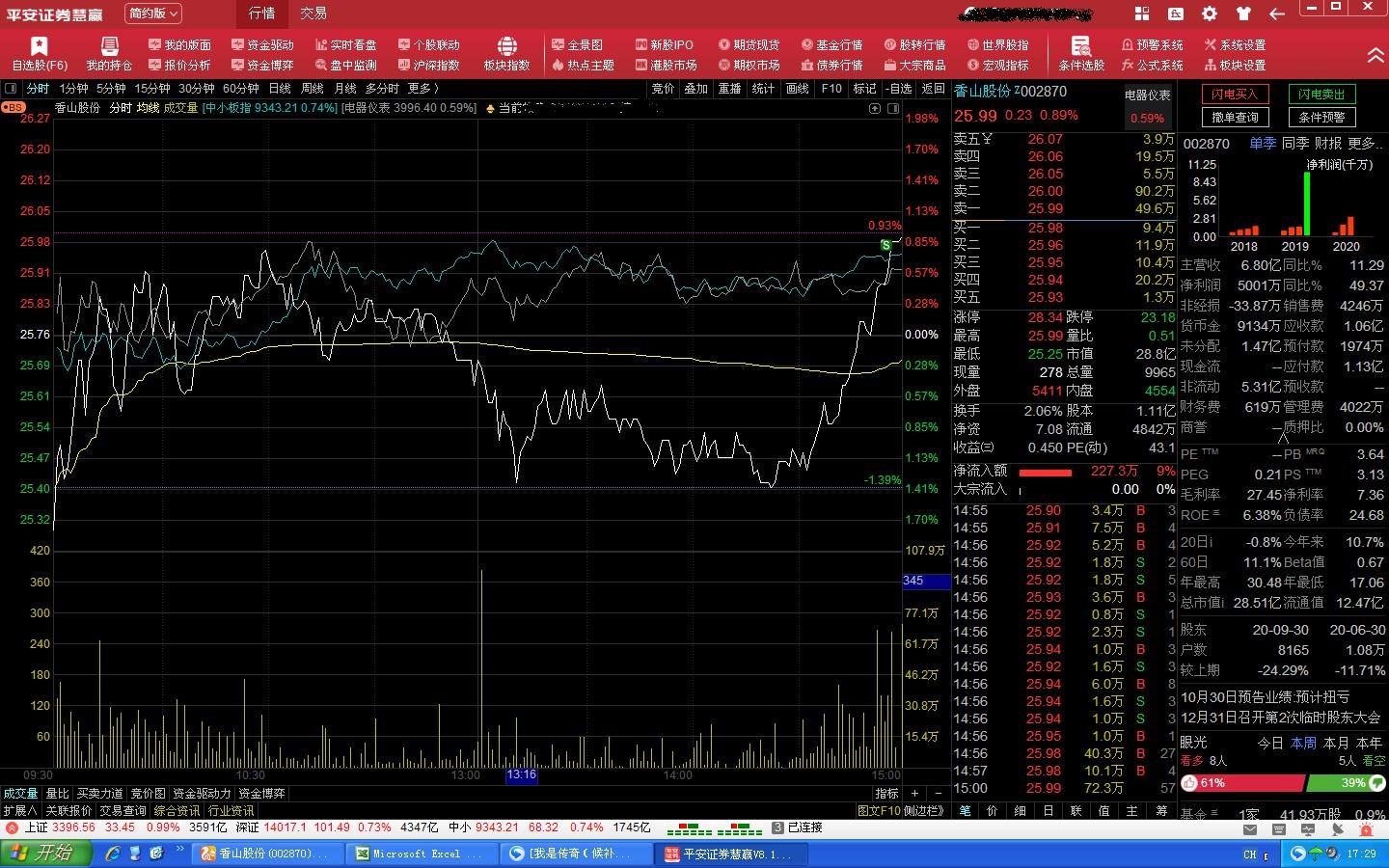
Task: Open 沪深指数 toolbar item
Action: click(x=428, y=65)
